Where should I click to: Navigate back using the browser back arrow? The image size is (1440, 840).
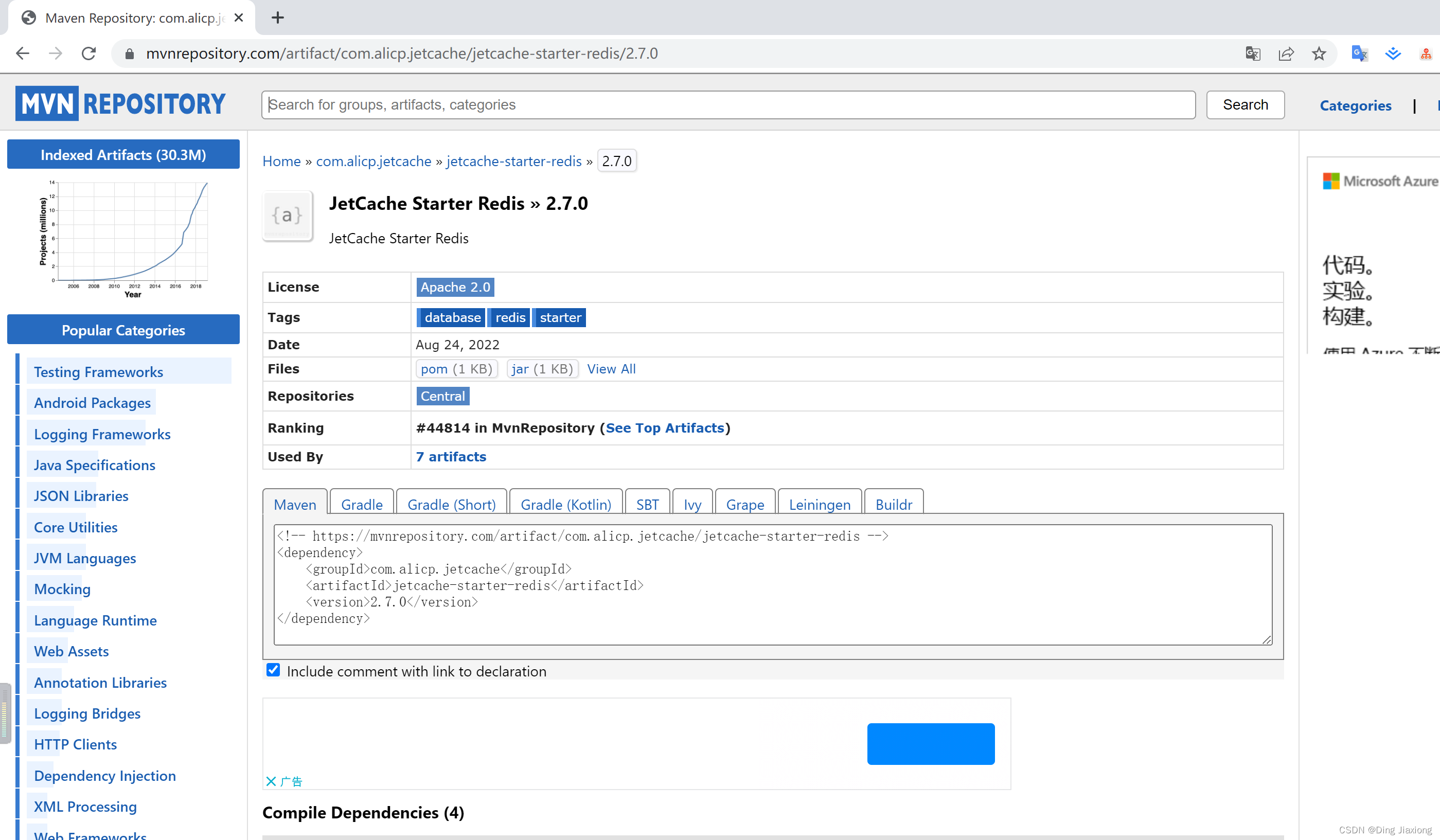(x=22, y=53)
